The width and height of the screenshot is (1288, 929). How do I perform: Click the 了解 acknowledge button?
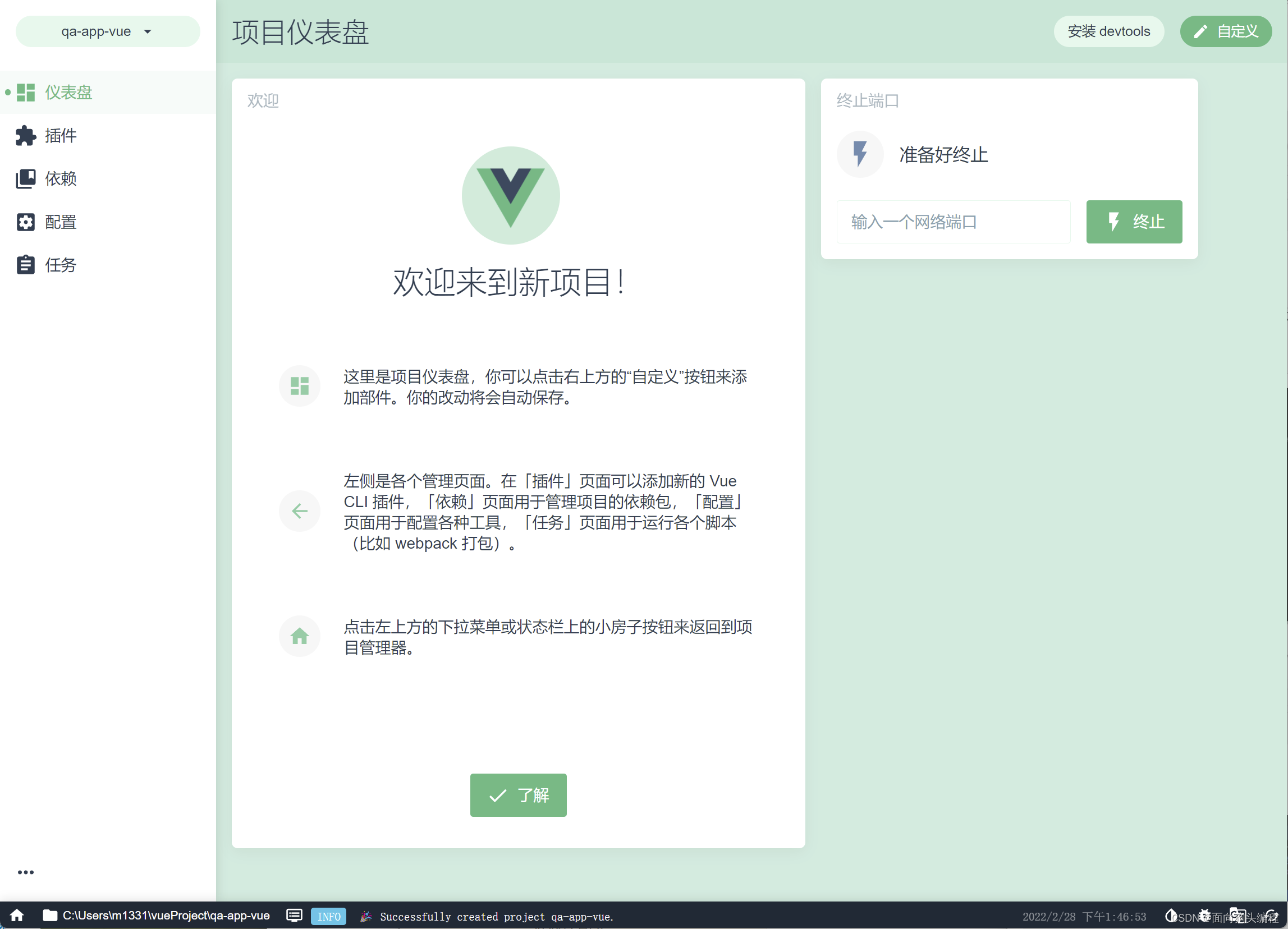tap(517, 795)
